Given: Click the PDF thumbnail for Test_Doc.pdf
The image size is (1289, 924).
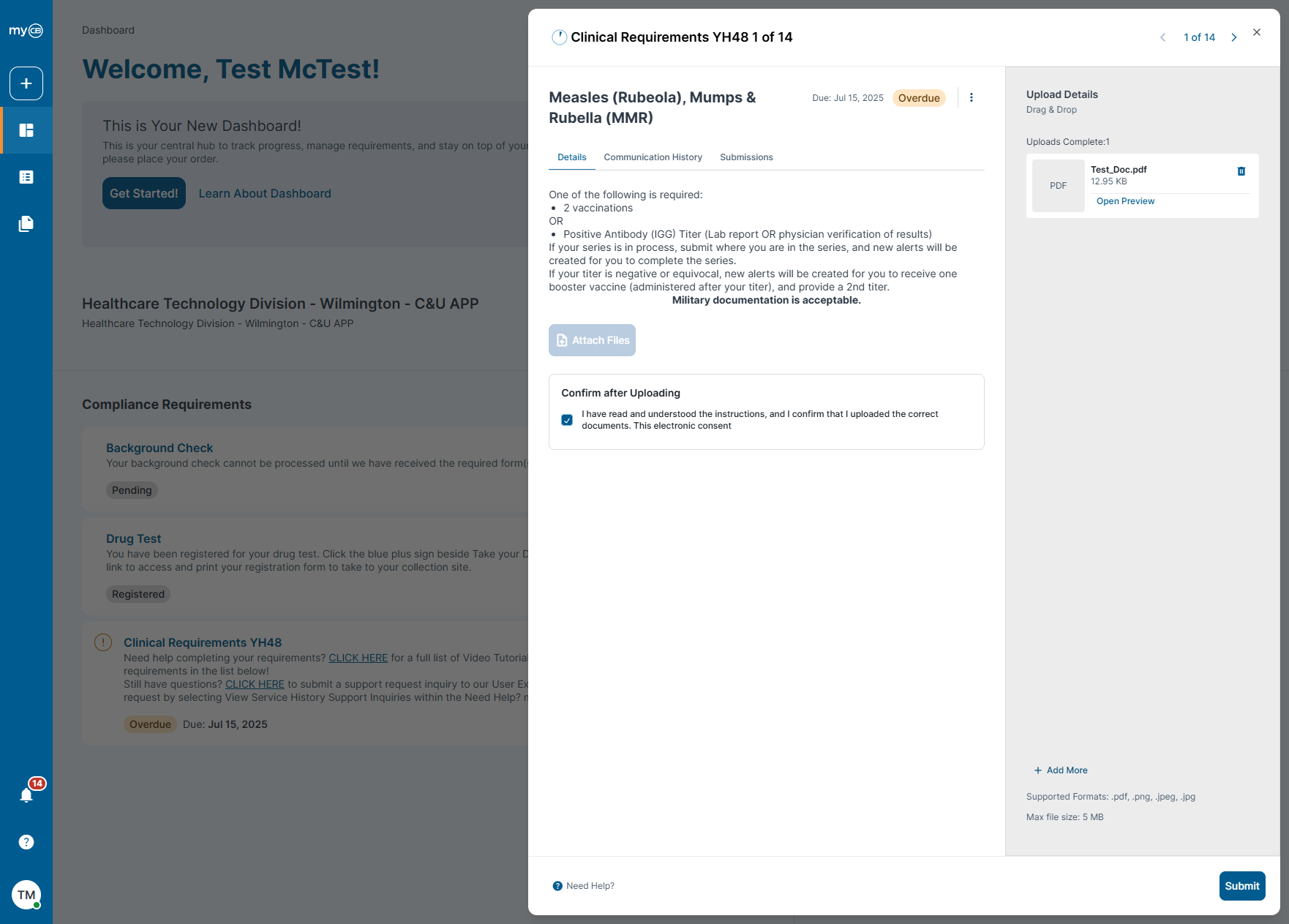Looking at the screenshot, I should click(x=1059, y=186).
